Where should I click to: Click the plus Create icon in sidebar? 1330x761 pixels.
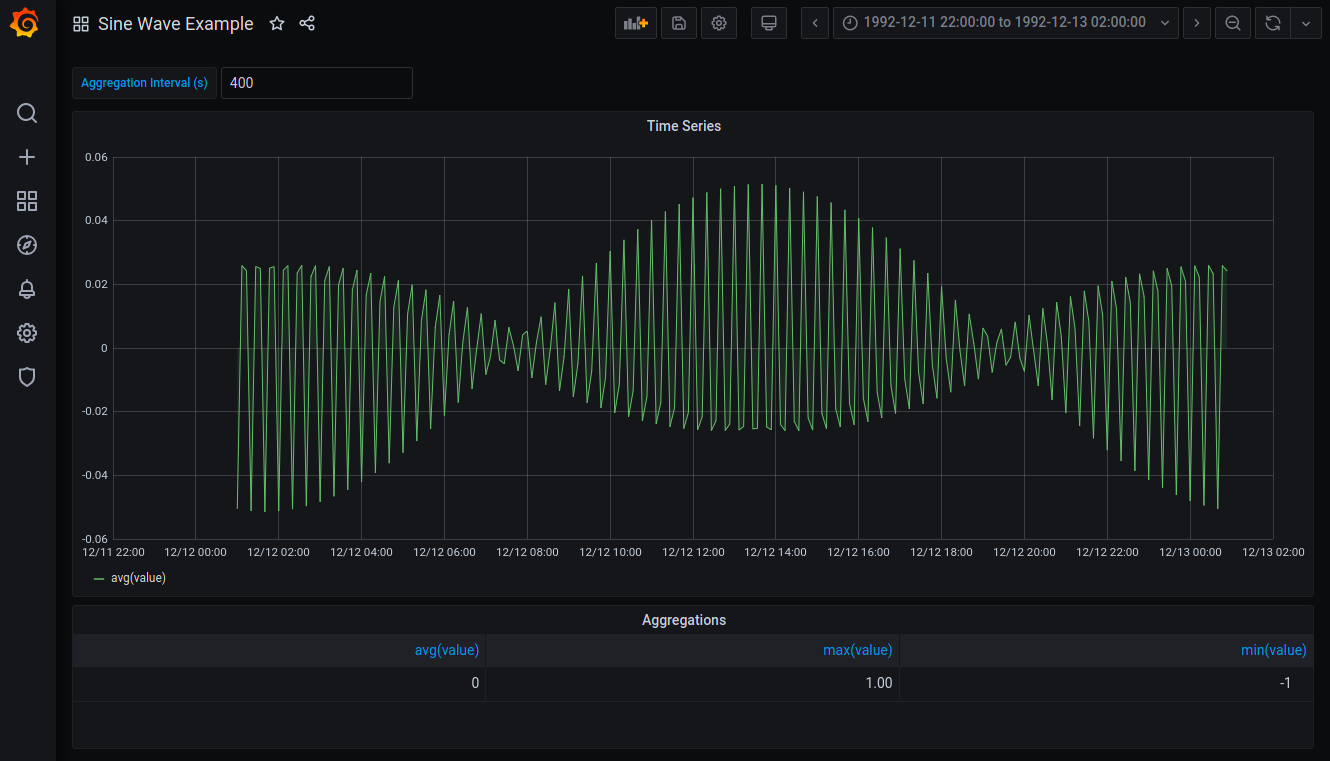coord(27,157)
